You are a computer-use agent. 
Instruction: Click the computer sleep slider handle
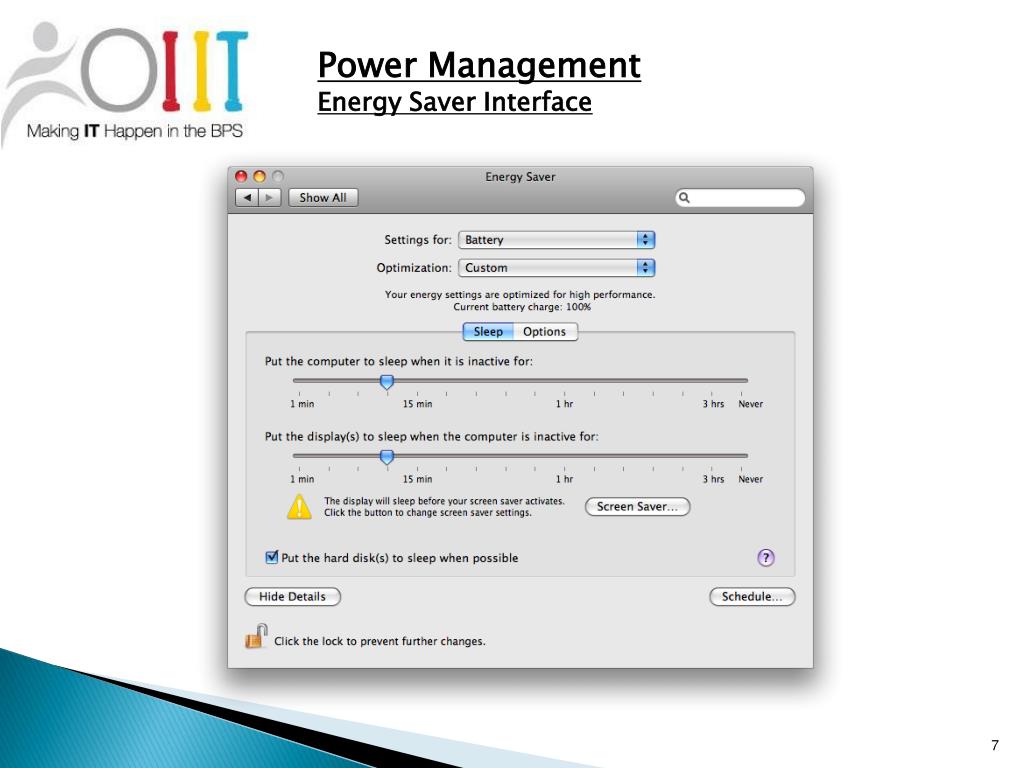tap(387, 382)
